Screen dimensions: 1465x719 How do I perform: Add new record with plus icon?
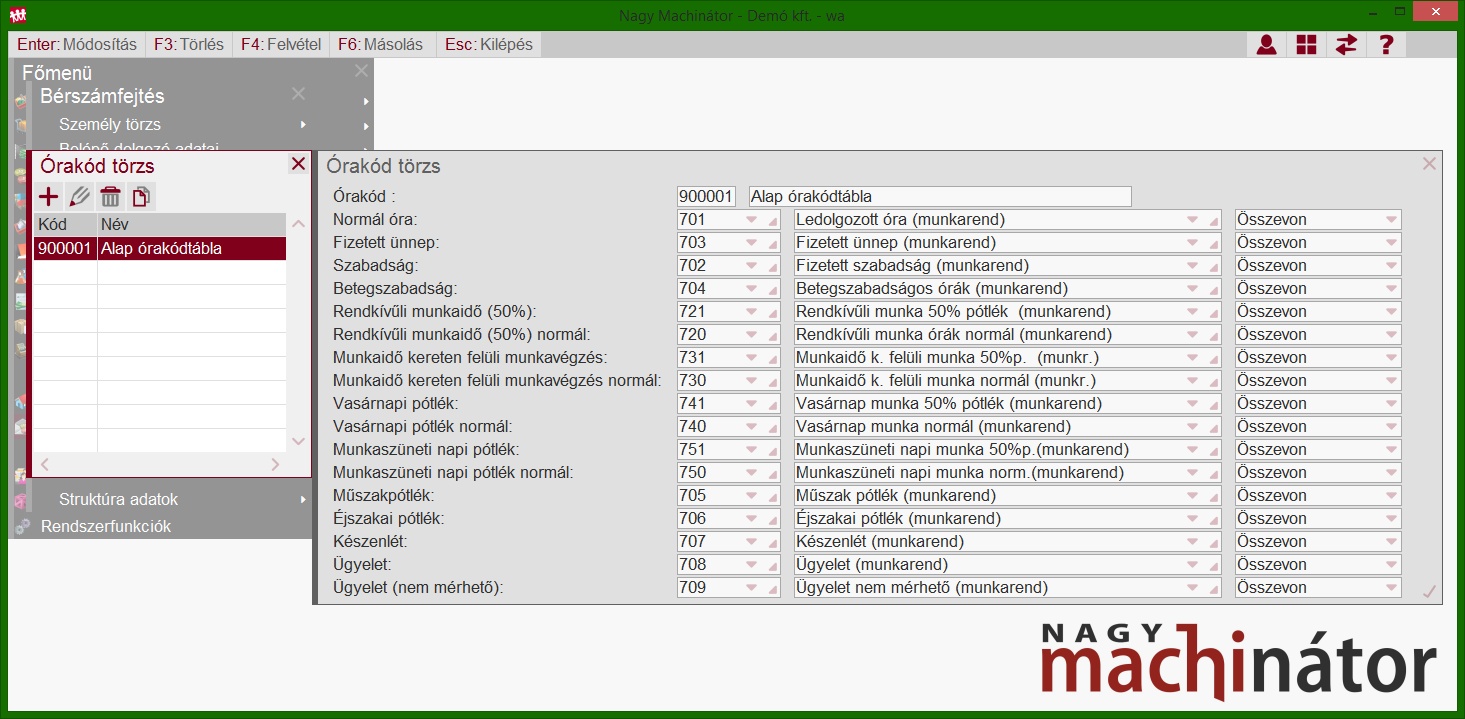point(48,196)
